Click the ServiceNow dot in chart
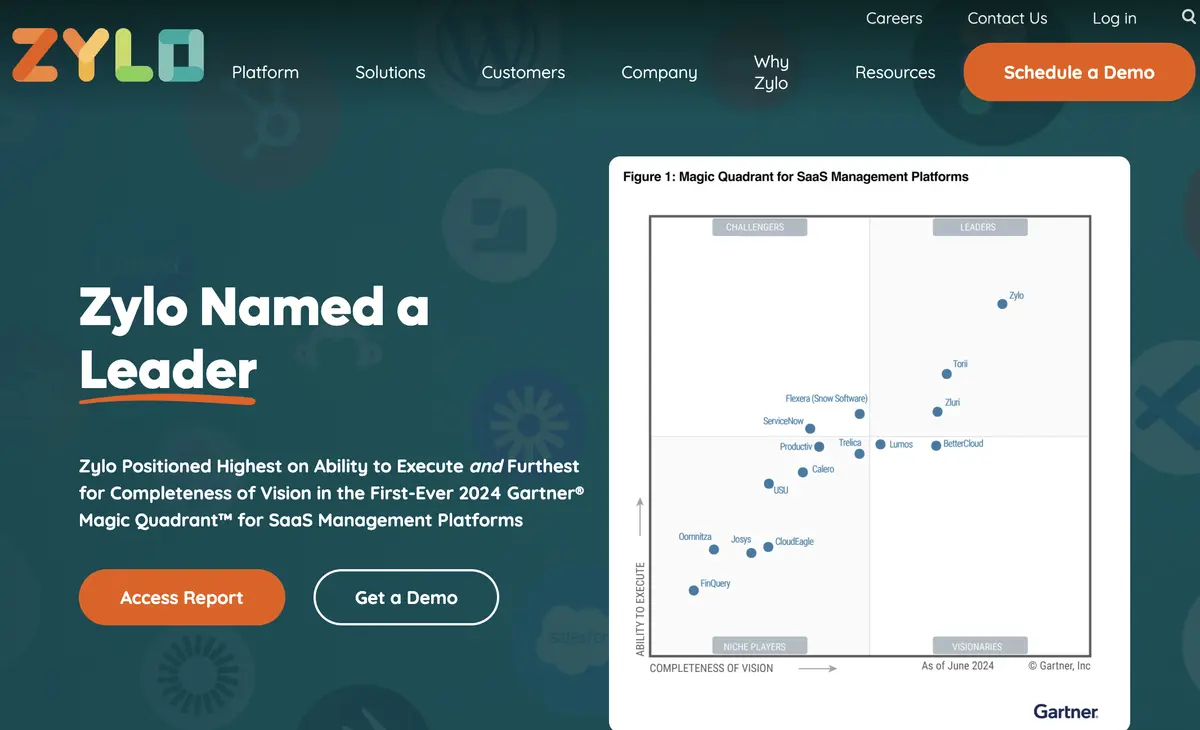This screenshot has width=1200, height=730. 810,429
